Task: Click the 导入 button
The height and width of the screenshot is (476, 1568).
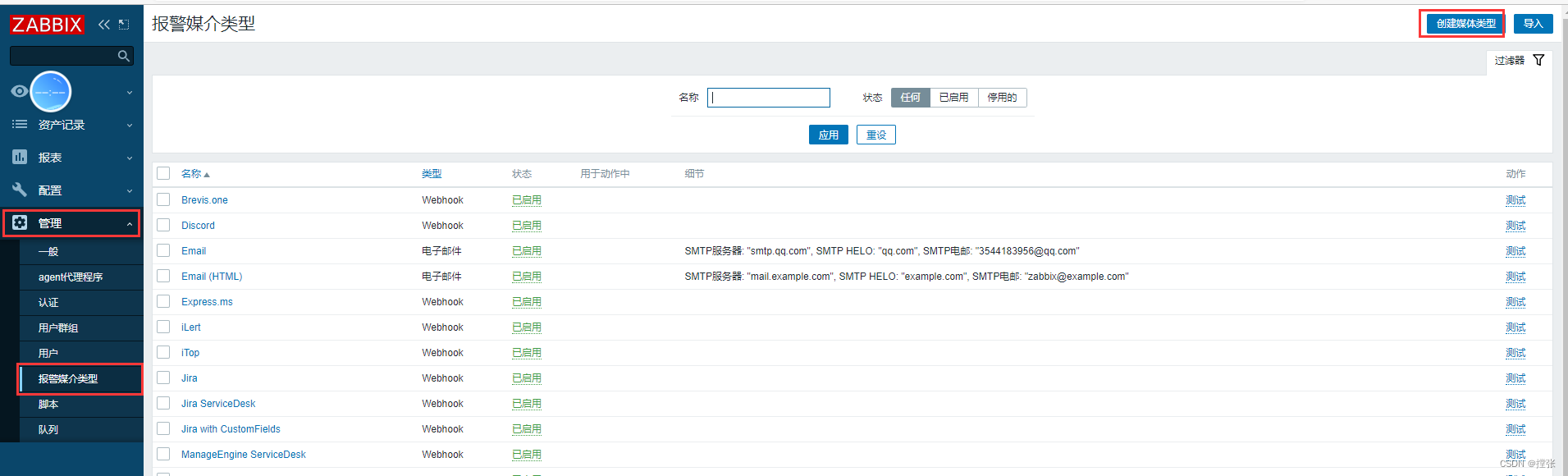Action: pos(1533,24)
